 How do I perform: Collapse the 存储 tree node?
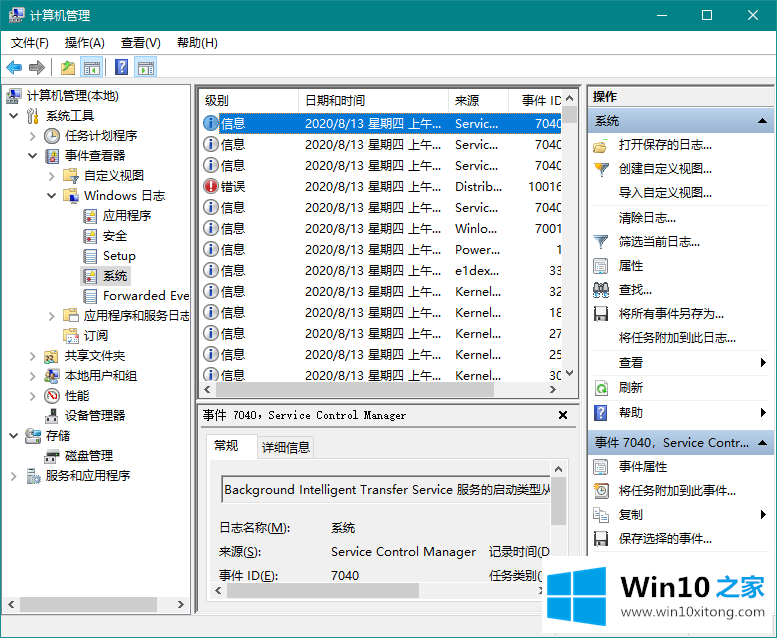[x=13, y=436]
